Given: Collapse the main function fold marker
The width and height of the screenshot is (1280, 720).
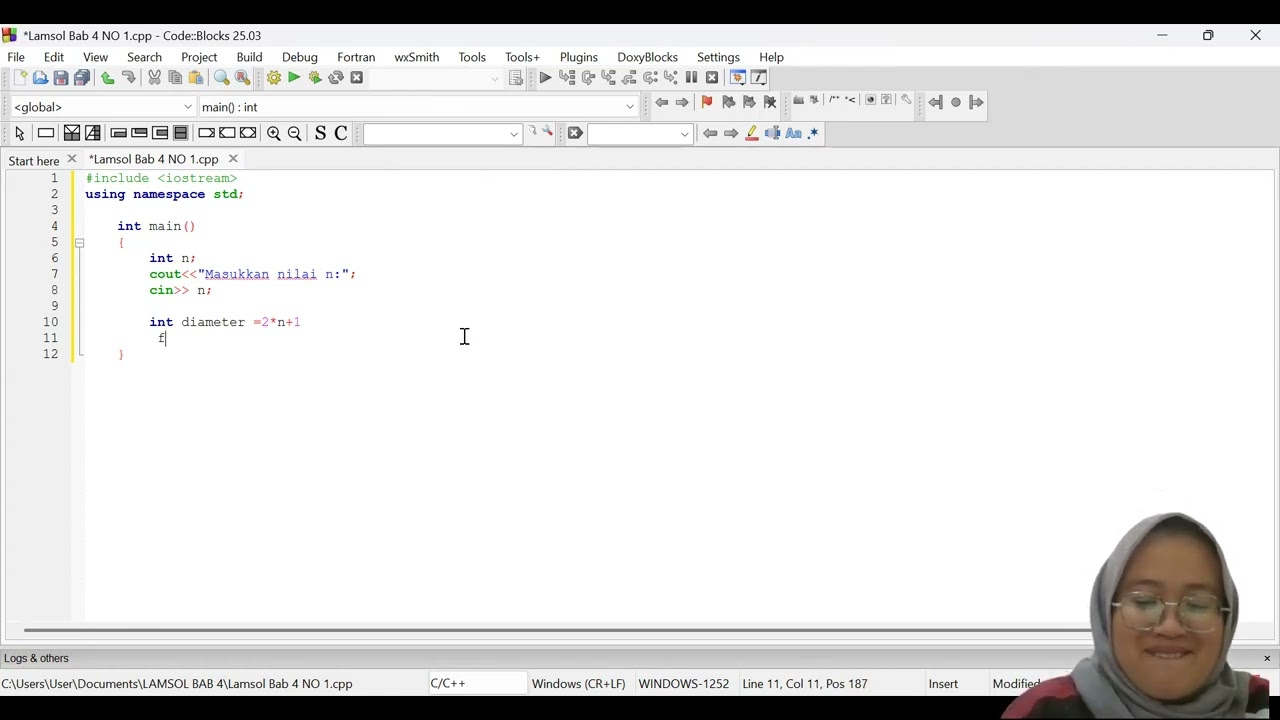Looking at the screenshot, I should 79,242.
